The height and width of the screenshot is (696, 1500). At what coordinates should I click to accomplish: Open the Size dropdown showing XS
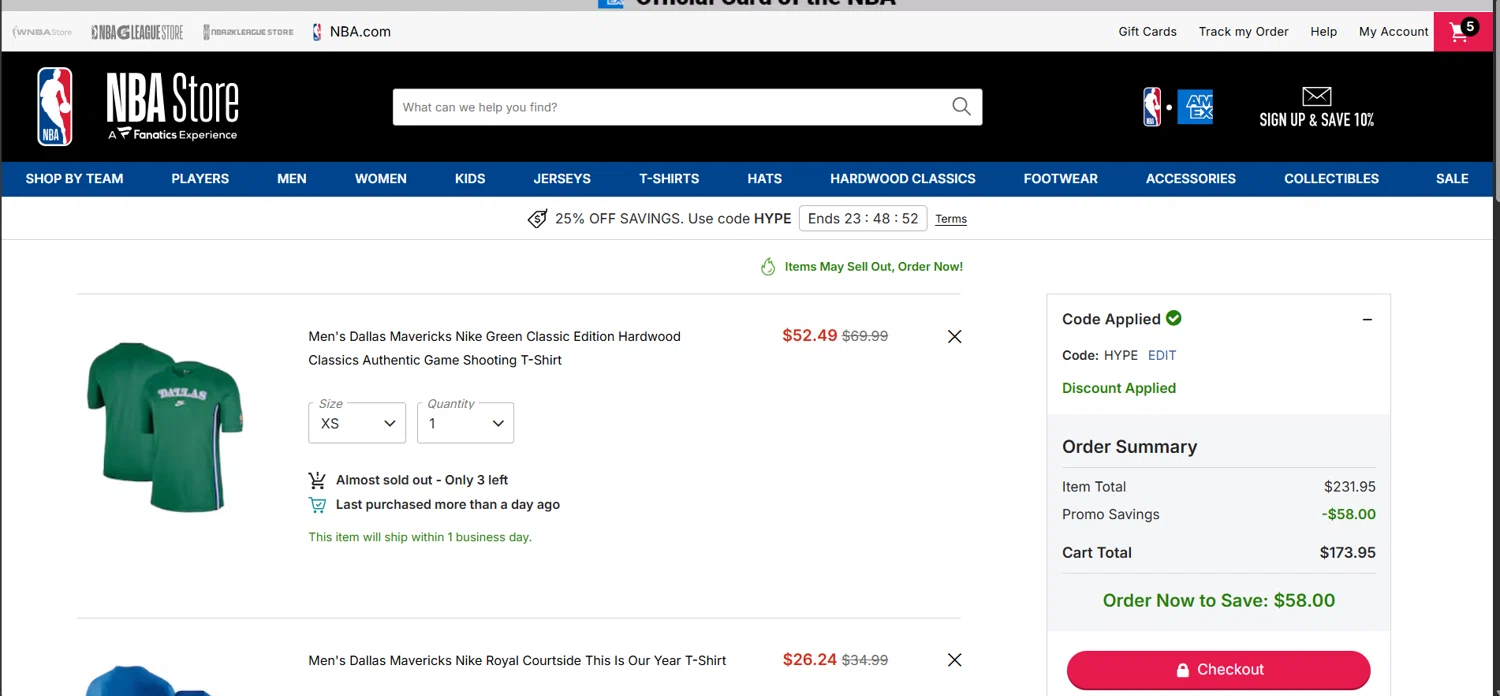(357, 423)
